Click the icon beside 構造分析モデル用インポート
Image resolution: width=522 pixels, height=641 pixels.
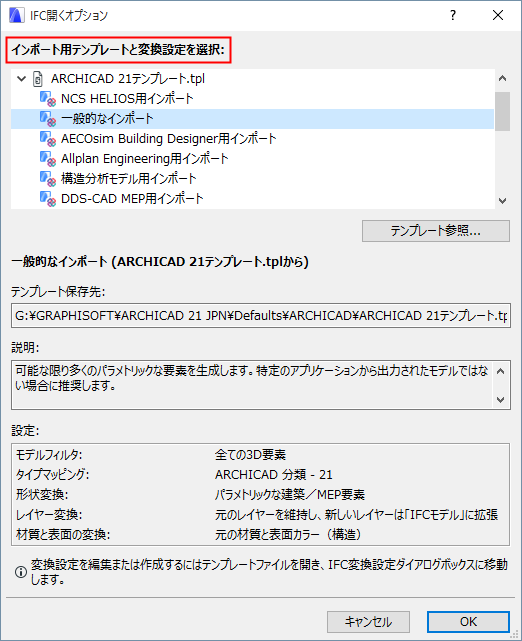[x=48, y=178]
